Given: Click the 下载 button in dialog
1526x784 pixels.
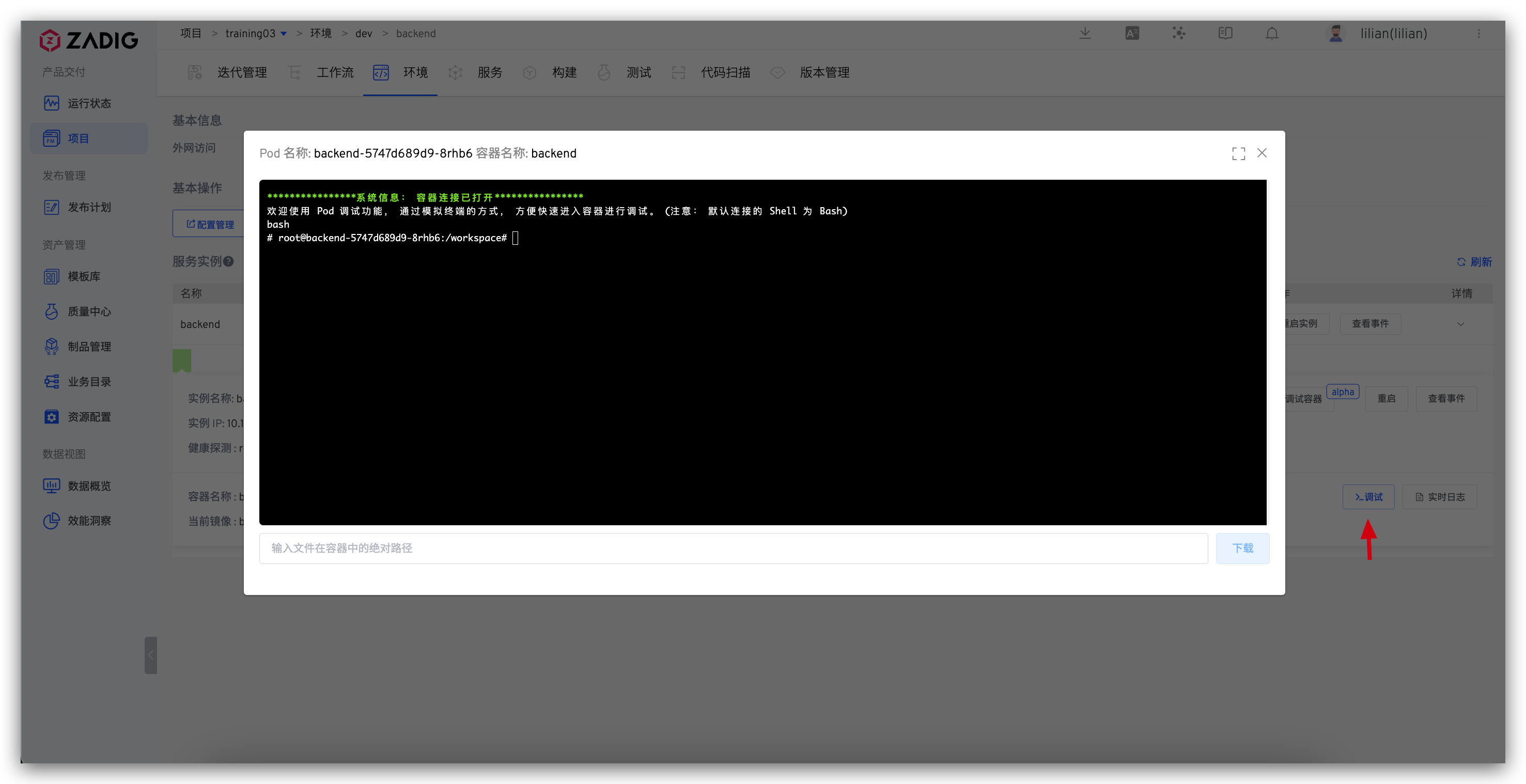Looking at the screenshot, I should (x=1242, y=548).
